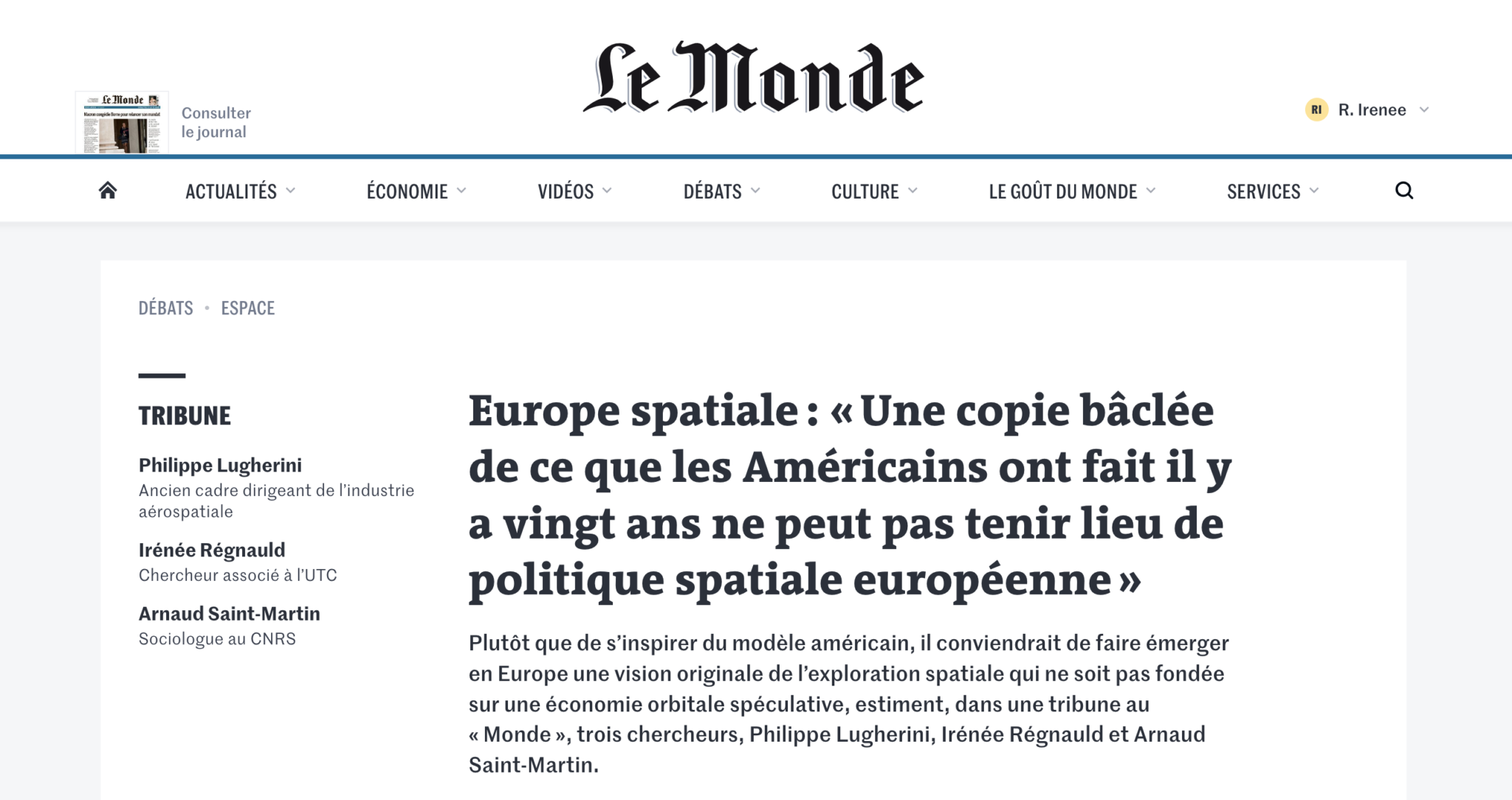Screen dimensions: 1512x800
Task: Open author Irénée Régnauld's page
Action: 212,550
